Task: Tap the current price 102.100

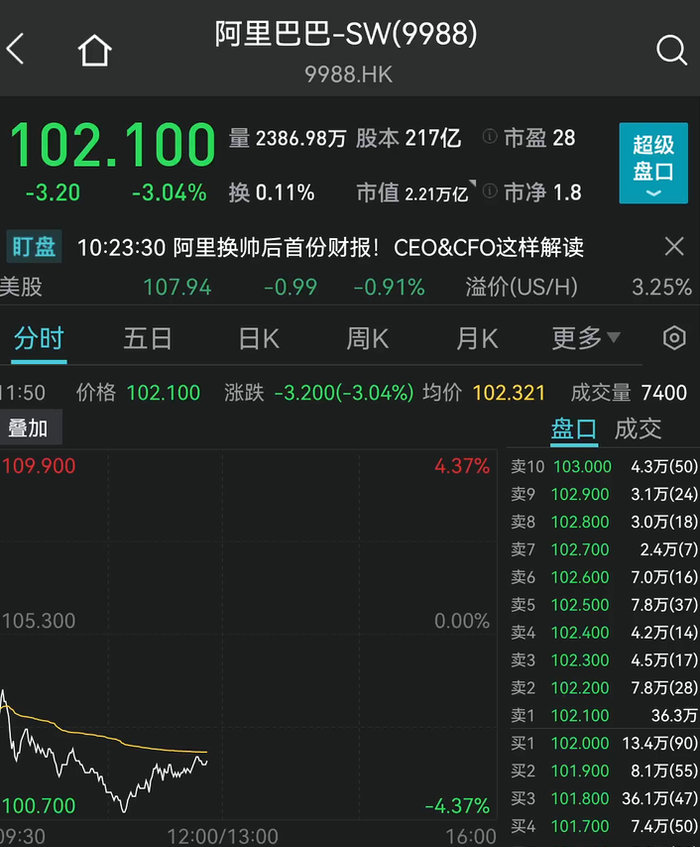Action: pyautogui.click(x=112, y=144)
